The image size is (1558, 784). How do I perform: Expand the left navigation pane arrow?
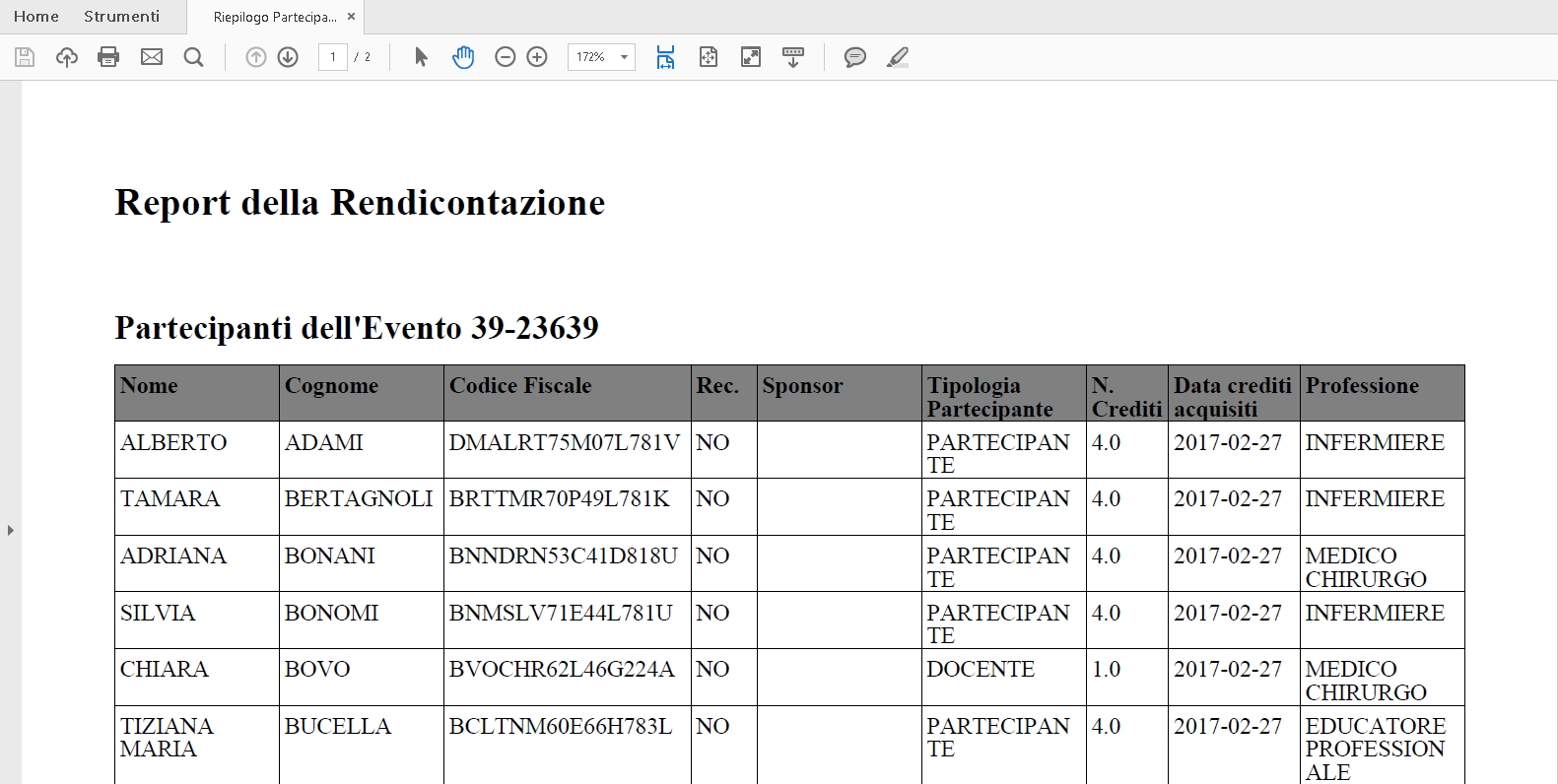point(11,530)
